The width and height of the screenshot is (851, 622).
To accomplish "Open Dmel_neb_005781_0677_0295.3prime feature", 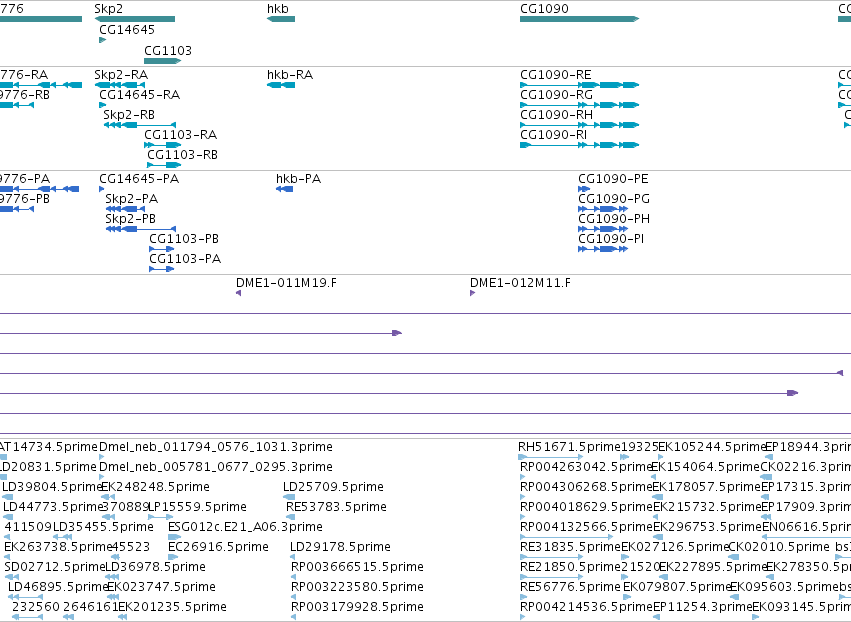I will click(216, 467).
